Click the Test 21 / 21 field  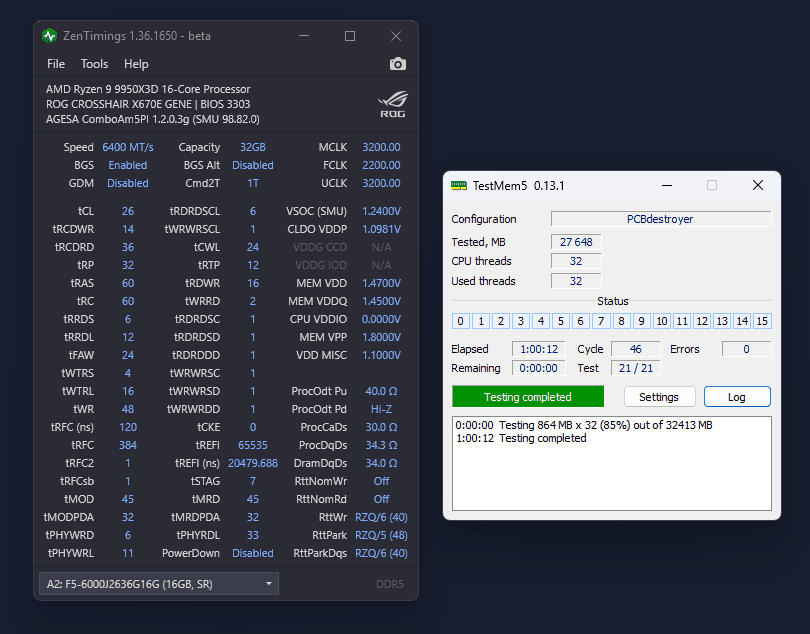point(635,368)
